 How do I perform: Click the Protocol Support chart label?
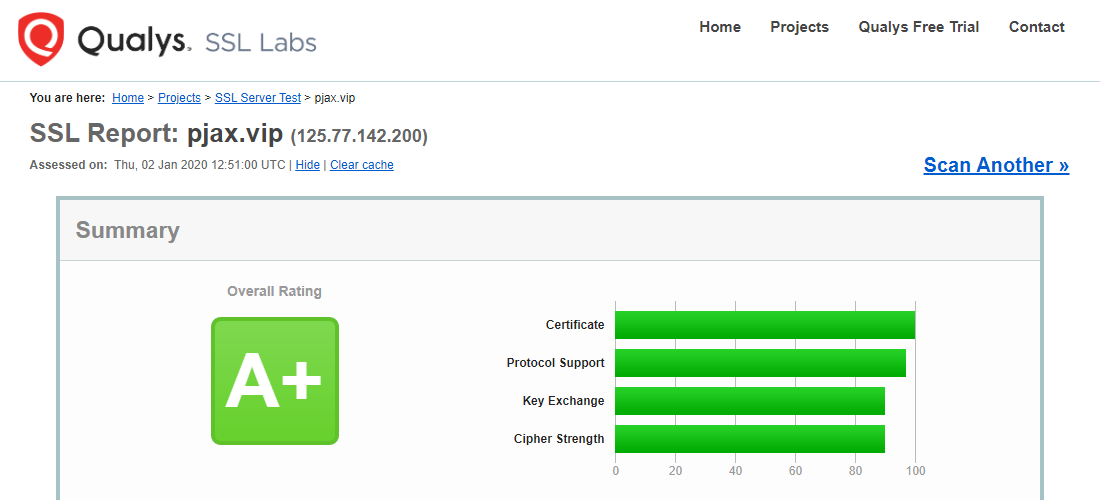[556, 363]
